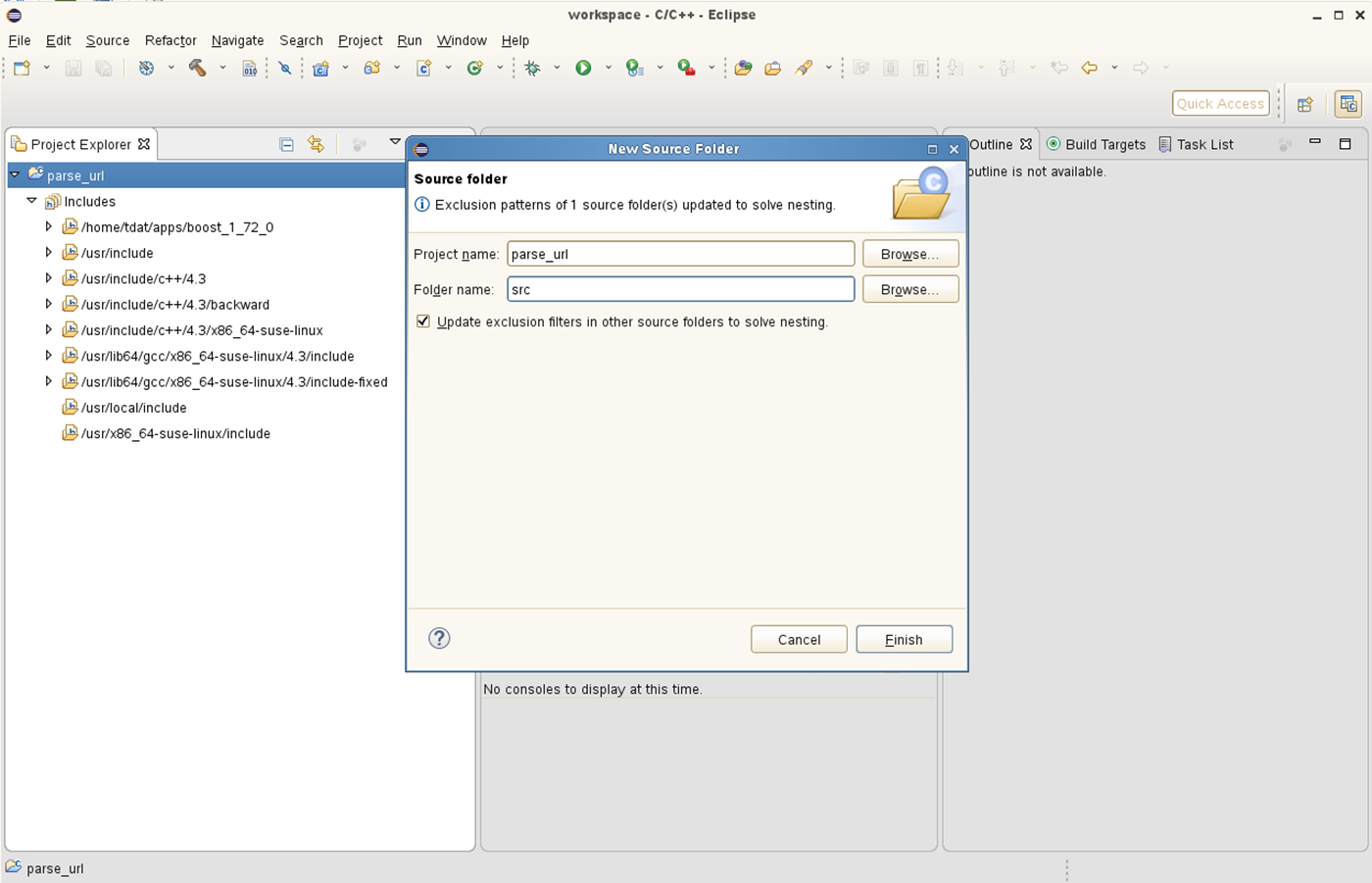This screenshot has height=883, width=1372.
Task: Click Collapse All in Project Explorer
Action: 286,144
